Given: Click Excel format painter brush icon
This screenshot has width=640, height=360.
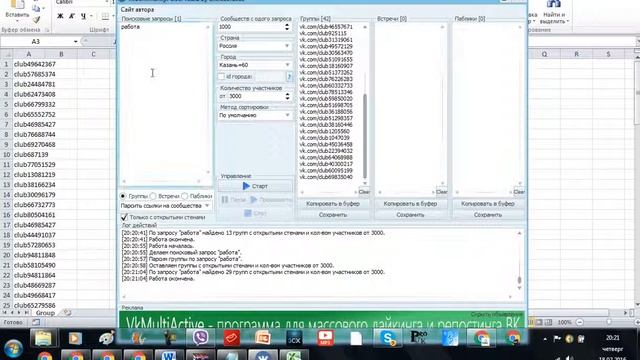Looking at the screenshot, I should 37,19.
